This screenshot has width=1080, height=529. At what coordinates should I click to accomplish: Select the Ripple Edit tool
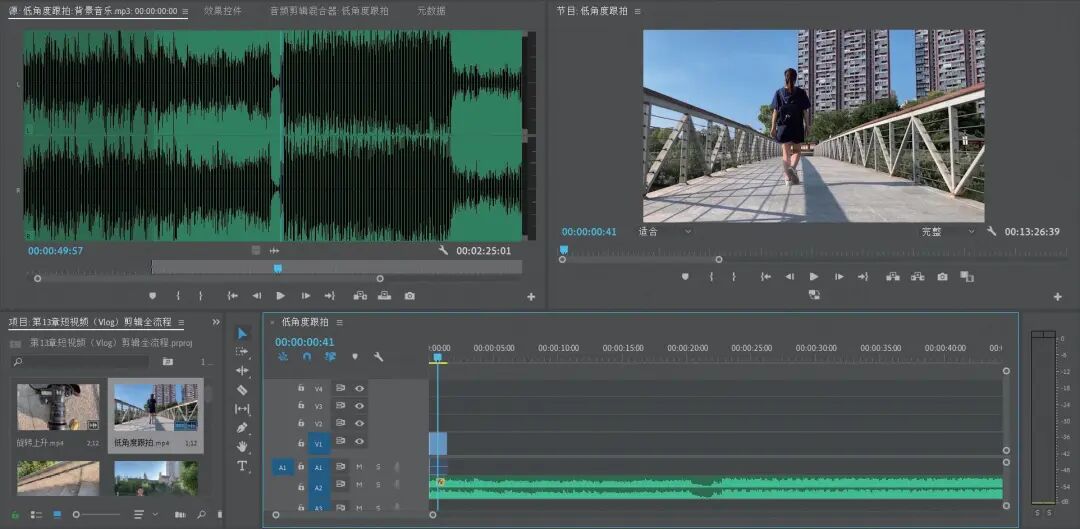click(242, 371)
